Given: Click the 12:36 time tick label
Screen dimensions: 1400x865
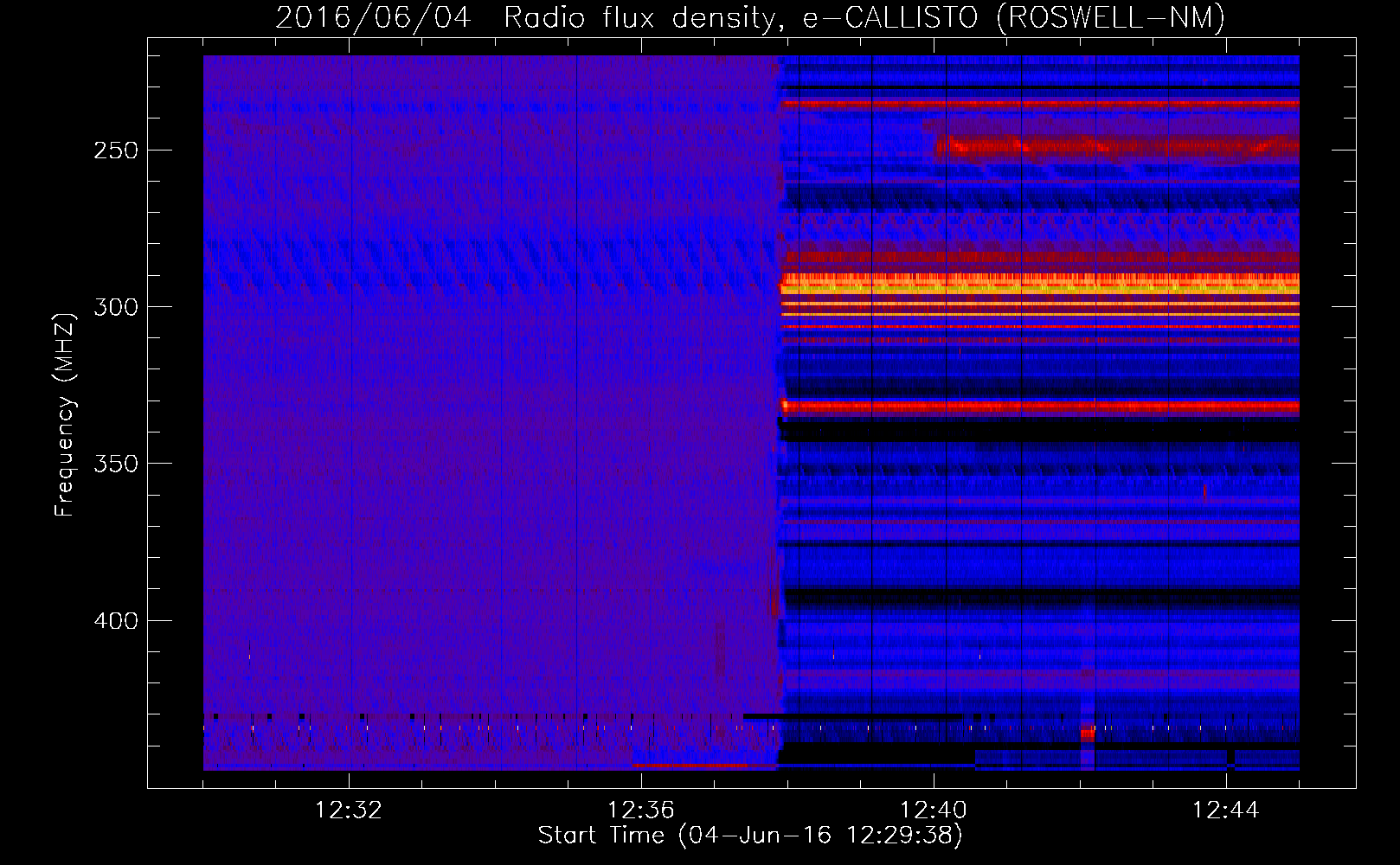Looking at the screenshot, I should (x=641, y=810).
